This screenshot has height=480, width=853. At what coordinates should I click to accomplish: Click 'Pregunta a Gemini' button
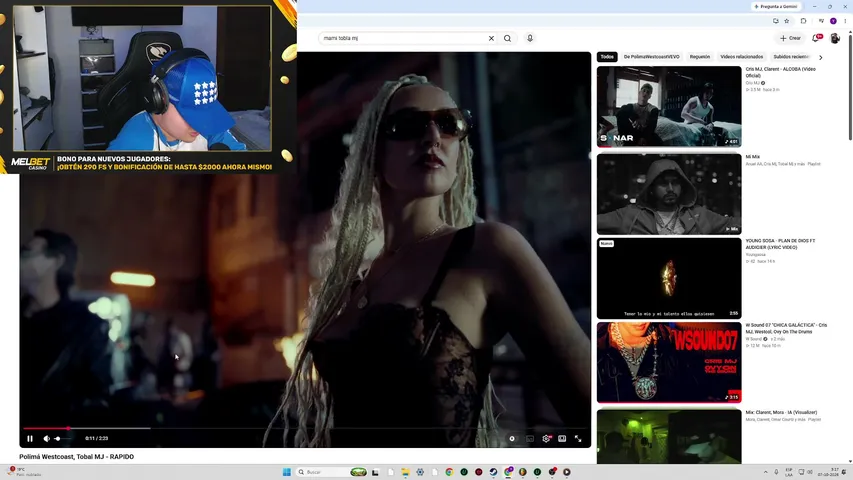point(776,7)
